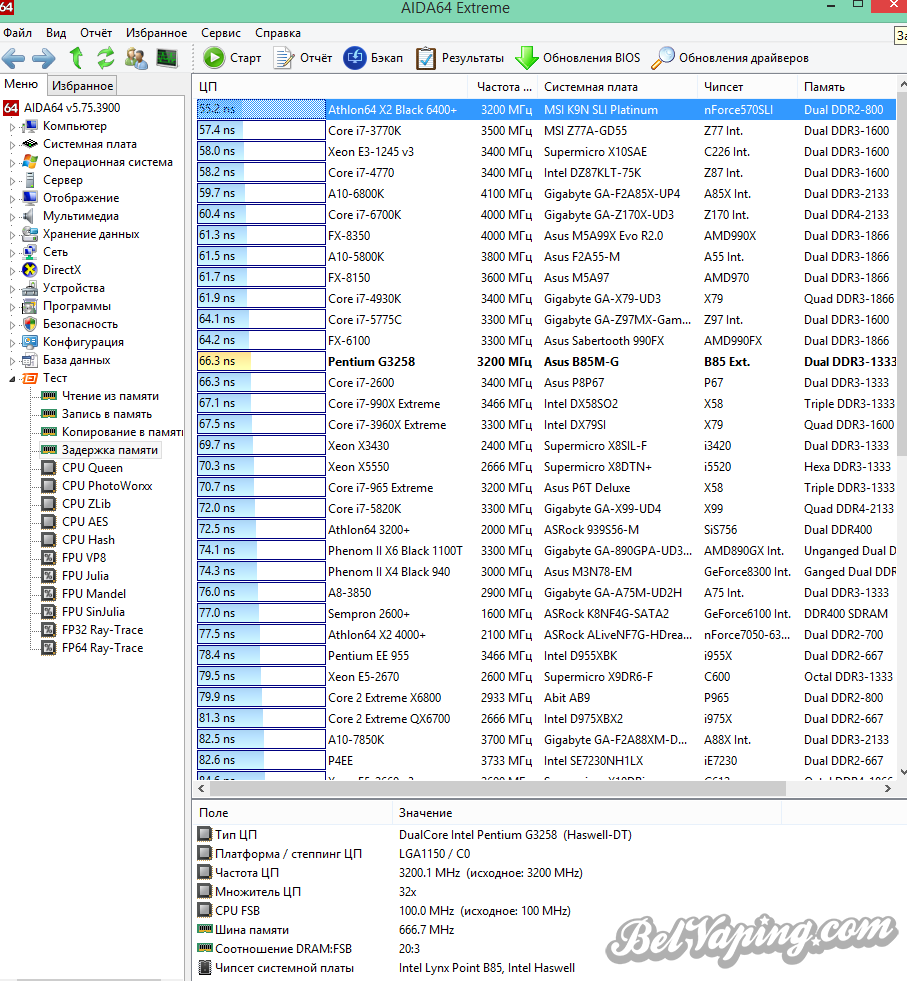Select the Сеть network icon in the tree
907x981 pixels.
tap(29, 252)
